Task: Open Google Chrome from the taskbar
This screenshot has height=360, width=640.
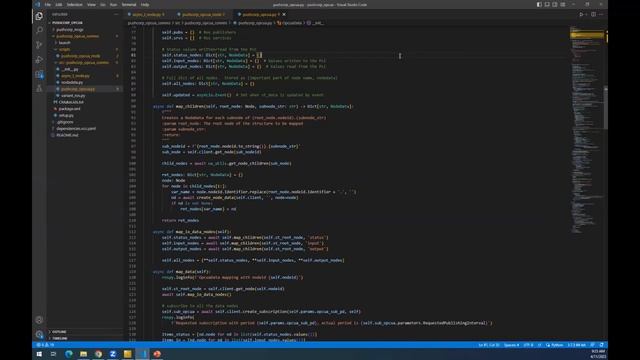Action: point(98,354)
